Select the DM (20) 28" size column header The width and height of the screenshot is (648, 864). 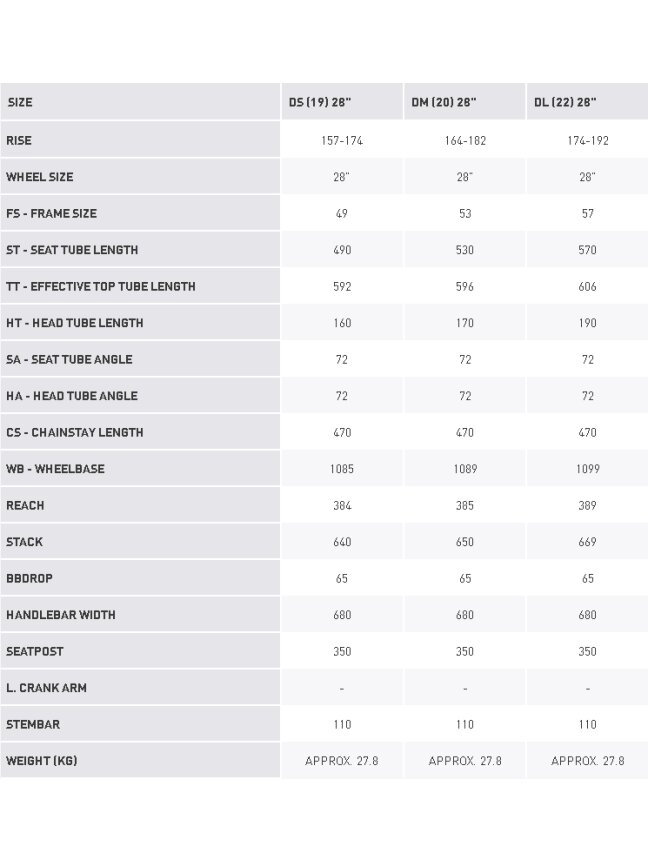click(444, 102)
